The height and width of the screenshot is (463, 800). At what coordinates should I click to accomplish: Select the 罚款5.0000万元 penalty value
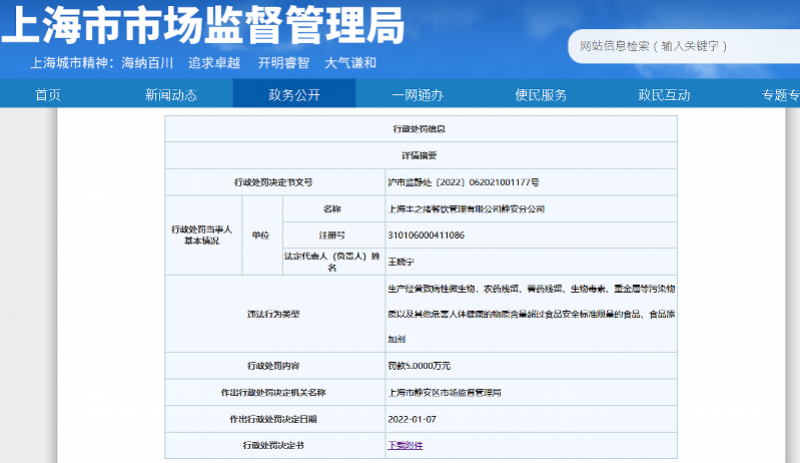coord(419,366)
